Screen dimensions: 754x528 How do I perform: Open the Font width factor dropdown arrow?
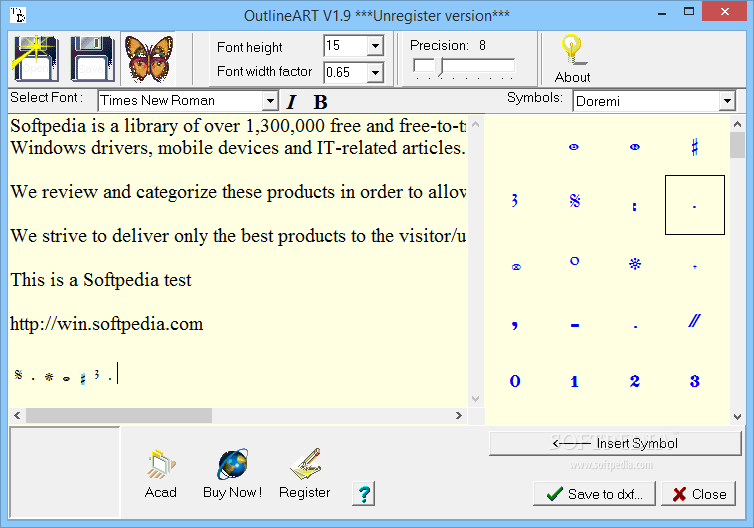tap(375, 73)
